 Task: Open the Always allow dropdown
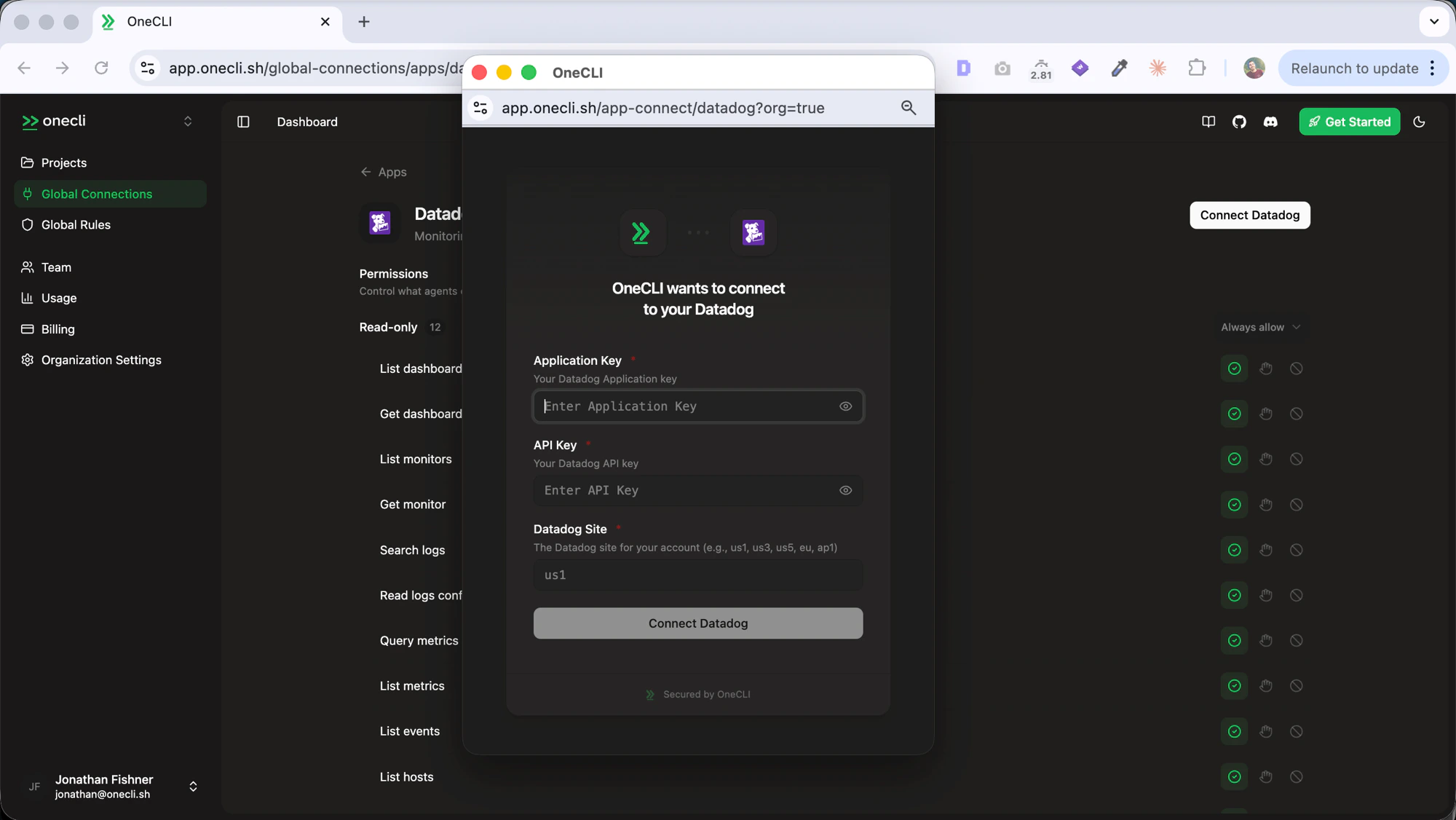[x=1260, y=327]
